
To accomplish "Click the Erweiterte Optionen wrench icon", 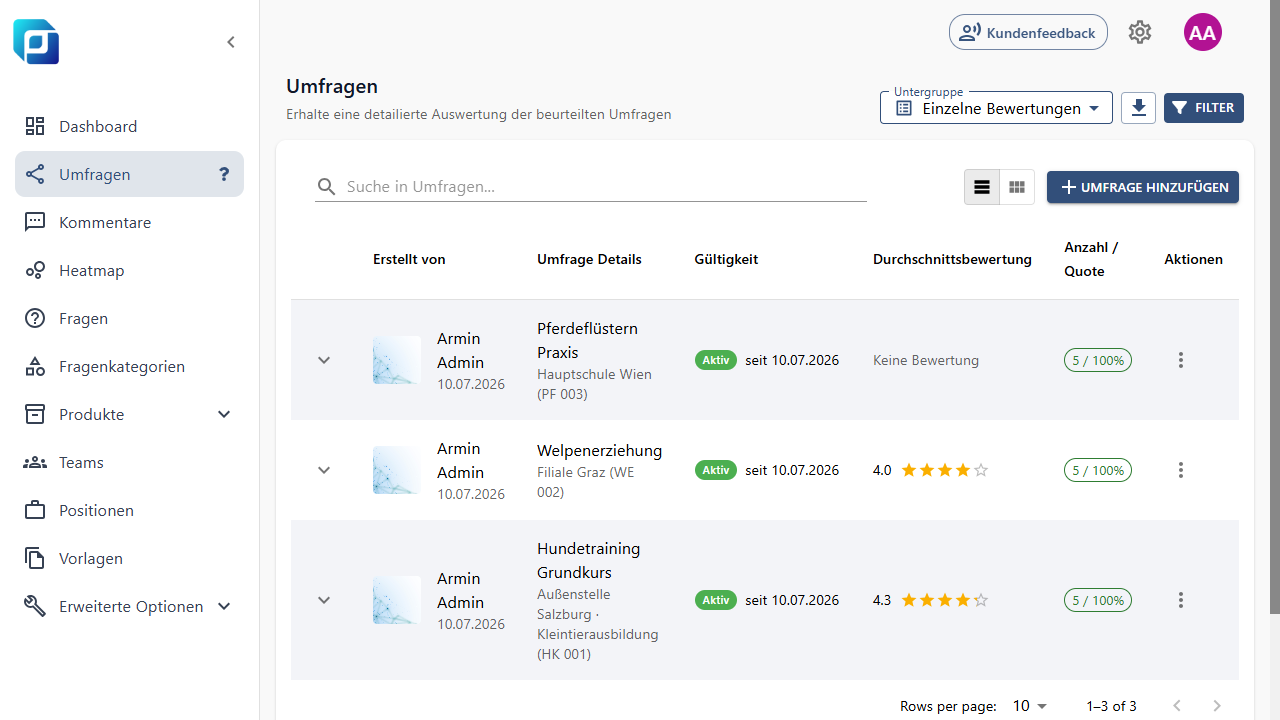I will click(x=35, y=606).
